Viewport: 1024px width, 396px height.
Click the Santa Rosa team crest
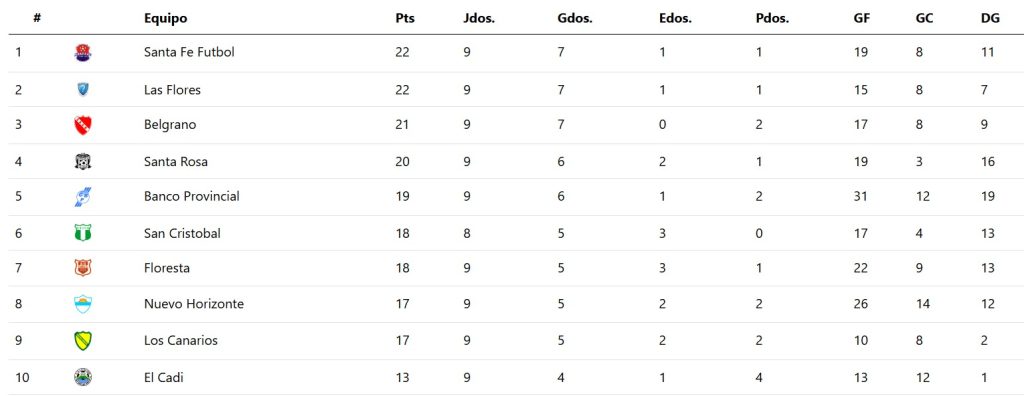click(83, 161)
